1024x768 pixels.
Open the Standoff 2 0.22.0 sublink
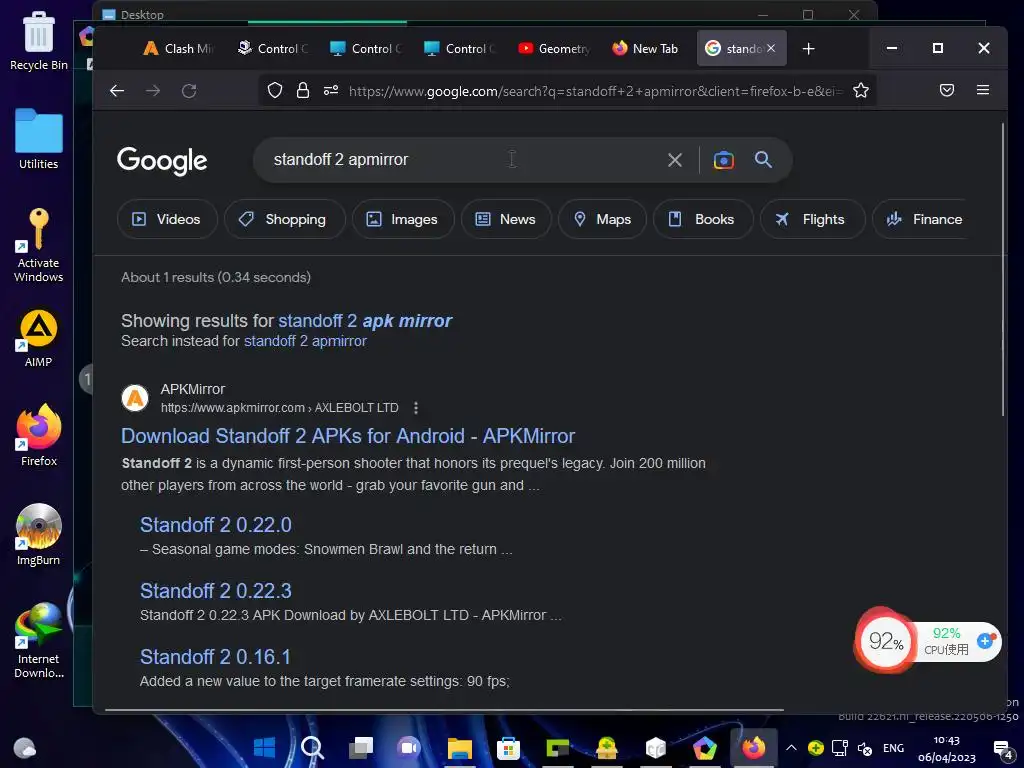click(x=216, y=525)
